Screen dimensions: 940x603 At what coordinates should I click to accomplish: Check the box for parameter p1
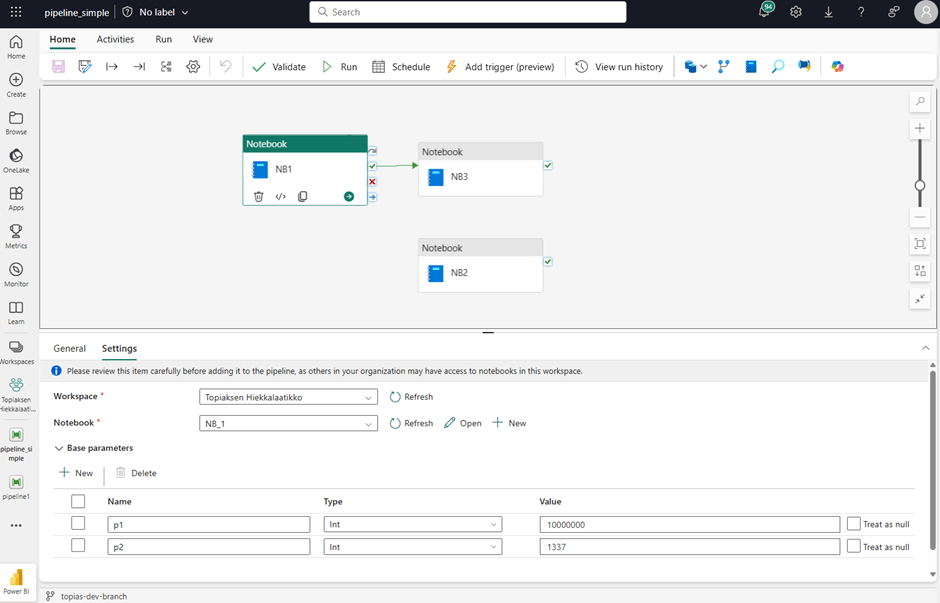click(78, 524)
